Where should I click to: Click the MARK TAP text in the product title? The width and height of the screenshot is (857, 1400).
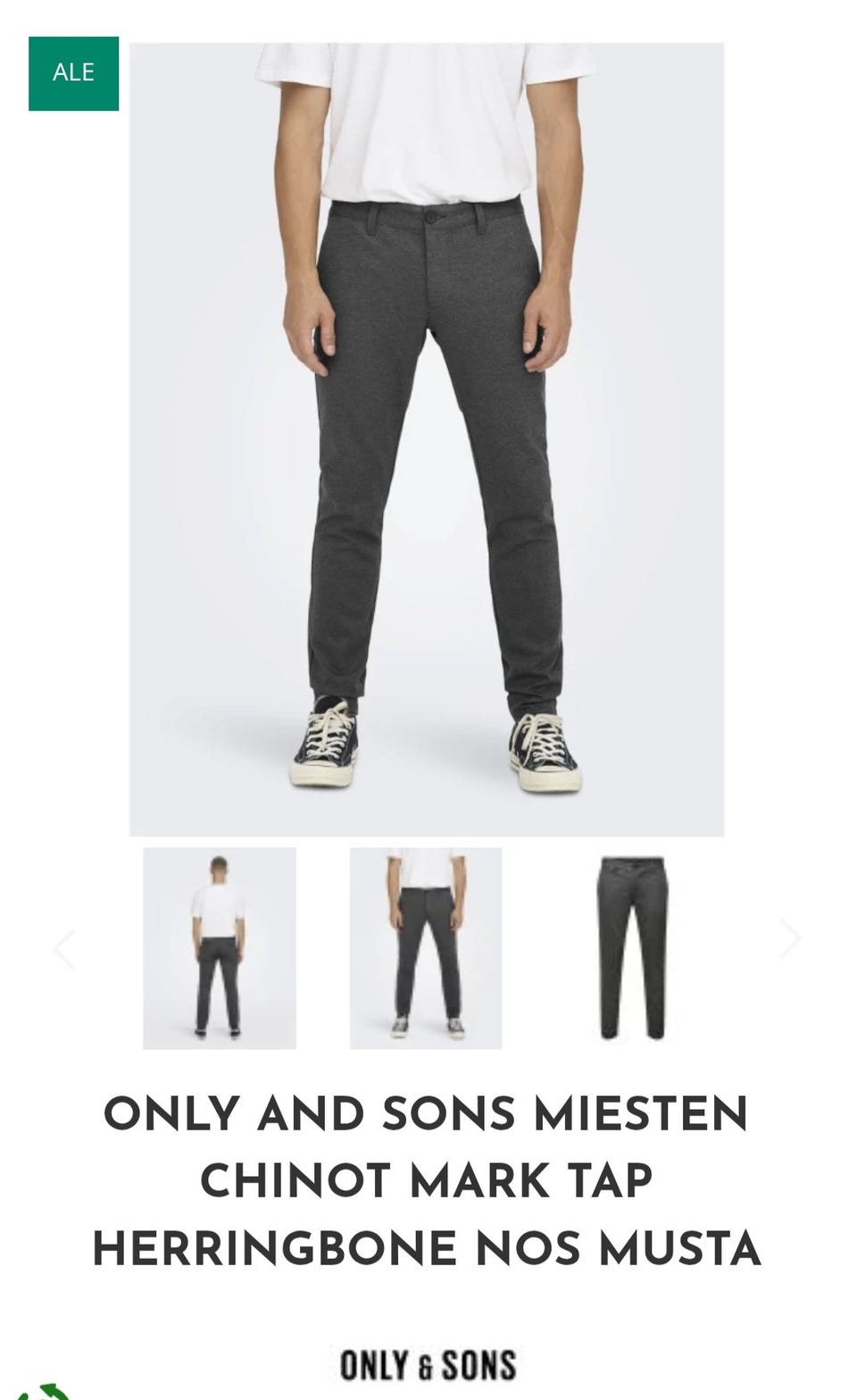531,1180
